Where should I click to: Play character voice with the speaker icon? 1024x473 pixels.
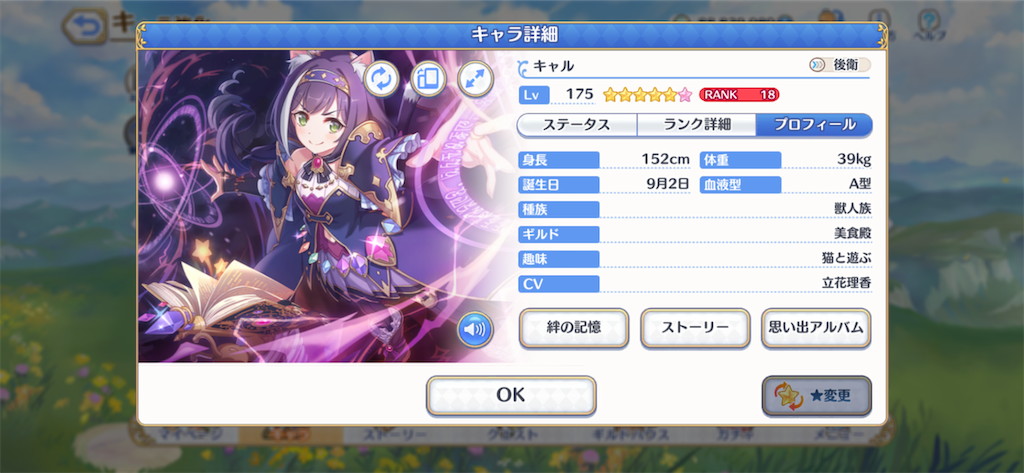475,329
